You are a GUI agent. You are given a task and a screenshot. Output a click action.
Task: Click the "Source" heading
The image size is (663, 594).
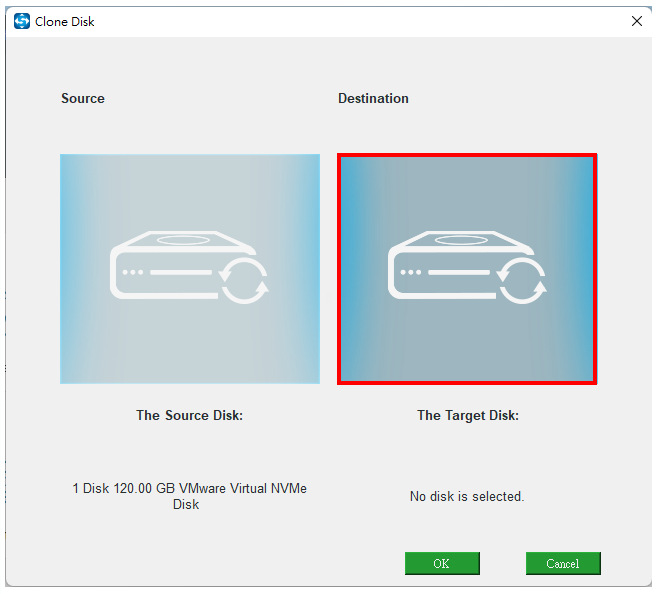point(83,99)
